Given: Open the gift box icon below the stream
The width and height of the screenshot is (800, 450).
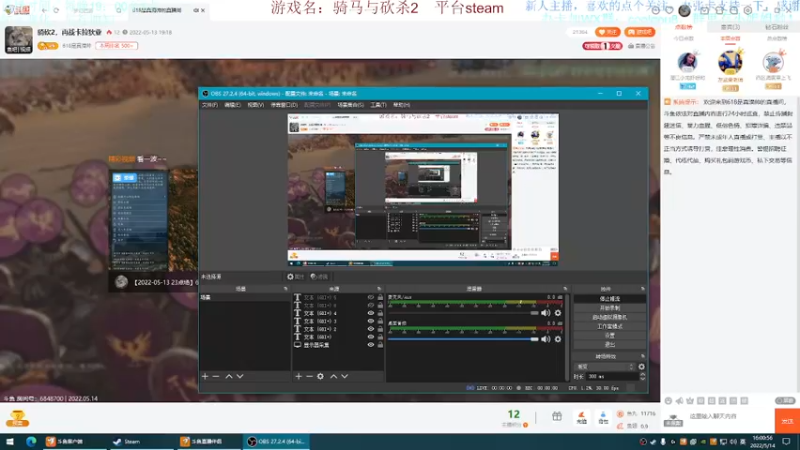Looking at the screenshot, I should pyautogui.click(x=557, y=417).
